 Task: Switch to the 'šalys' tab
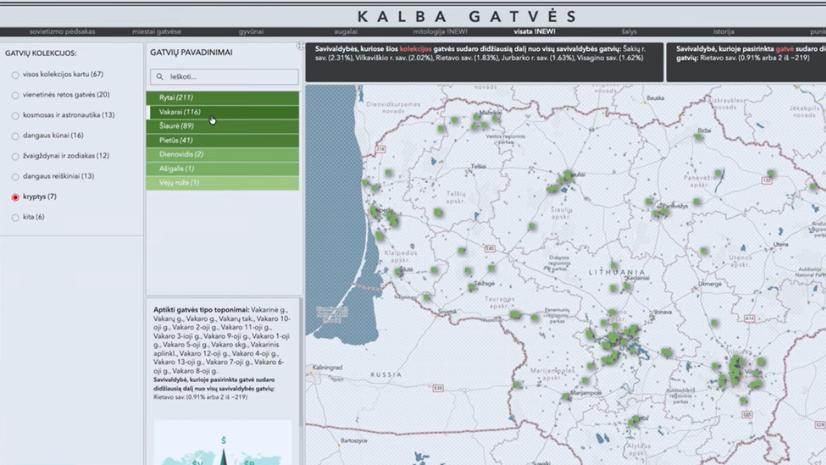(629, 32)
